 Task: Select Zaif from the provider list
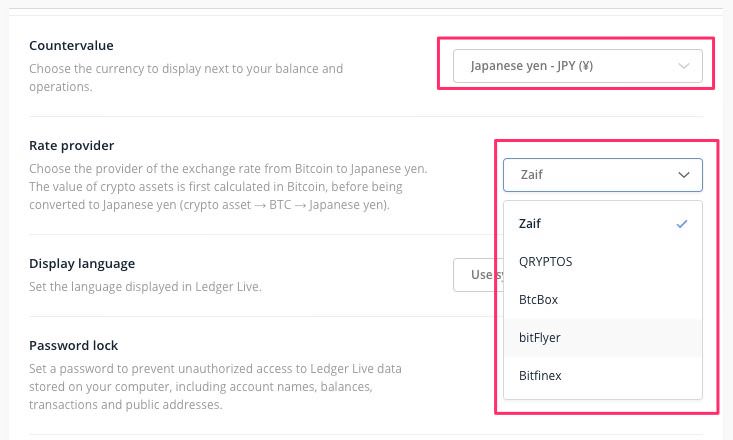(530, 224)
